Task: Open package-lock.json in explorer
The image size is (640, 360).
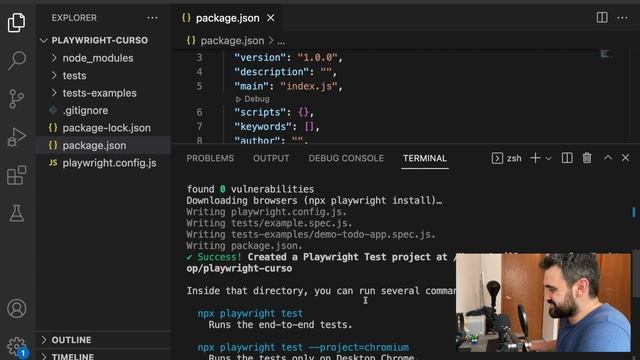Action: (x=107, y=128)
